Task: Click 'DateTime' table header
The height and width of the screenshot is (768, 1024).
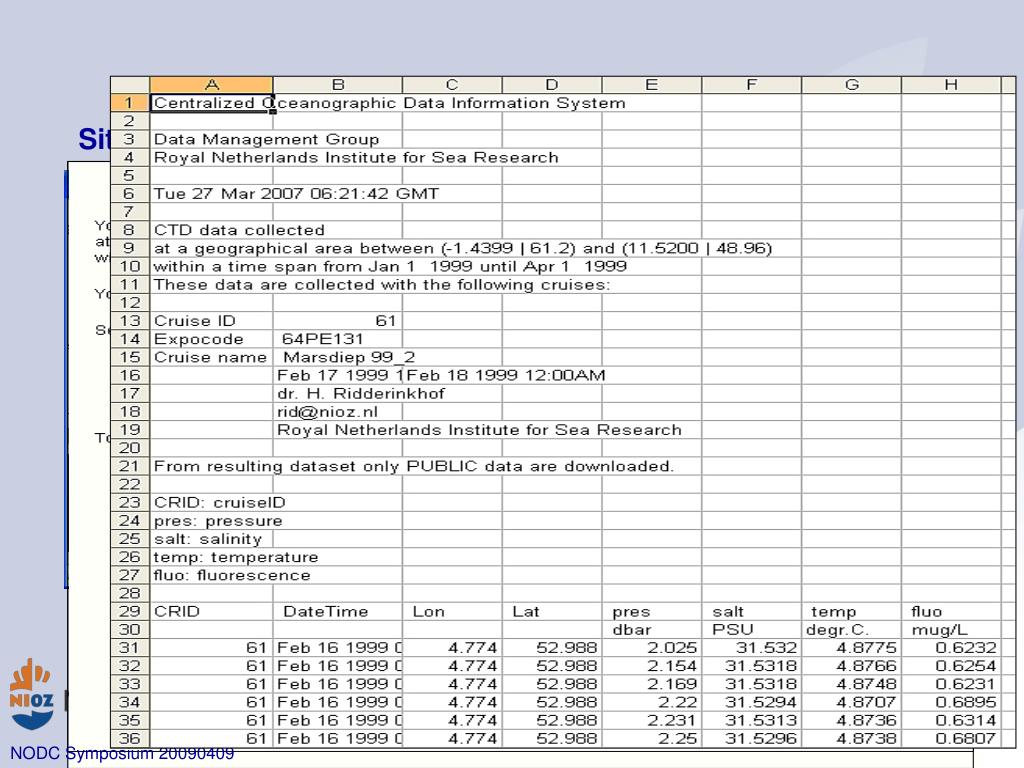Action: (x=326, y=612)
